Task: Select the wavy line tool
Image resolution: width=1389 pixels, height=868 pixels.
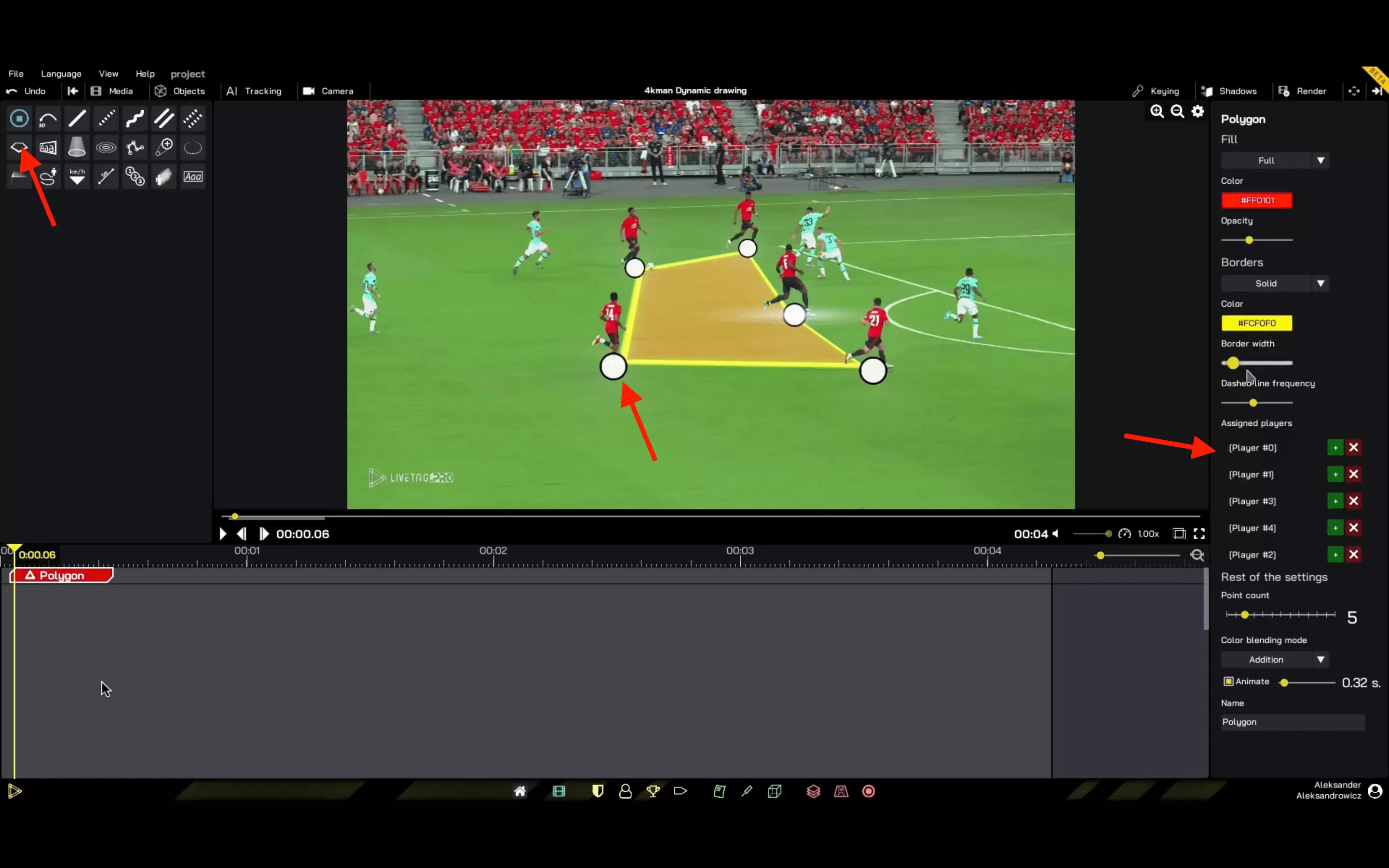Action: pos(135,119)
